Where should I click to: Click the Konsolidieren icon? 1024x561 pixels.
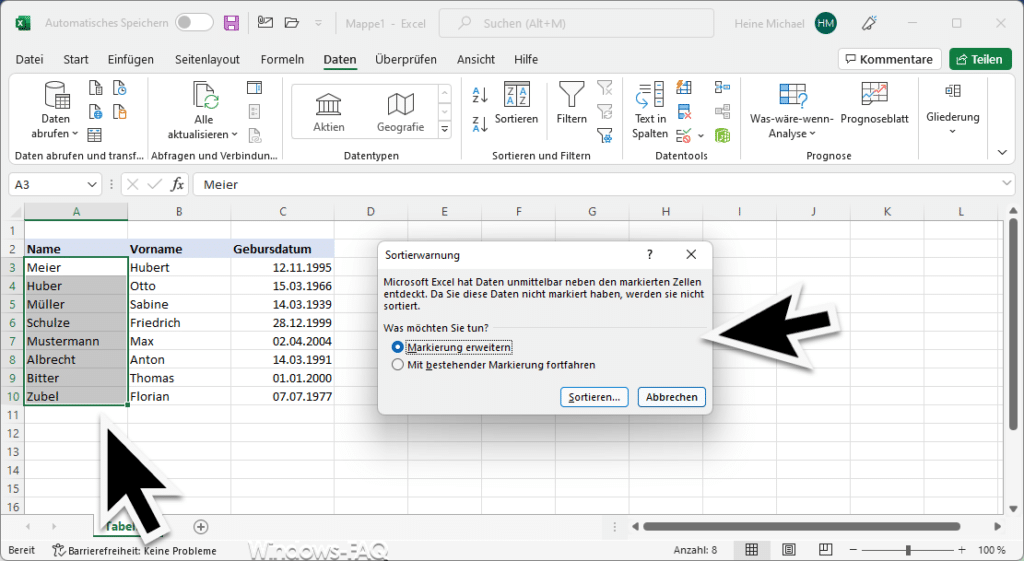(x=722, y=87)
